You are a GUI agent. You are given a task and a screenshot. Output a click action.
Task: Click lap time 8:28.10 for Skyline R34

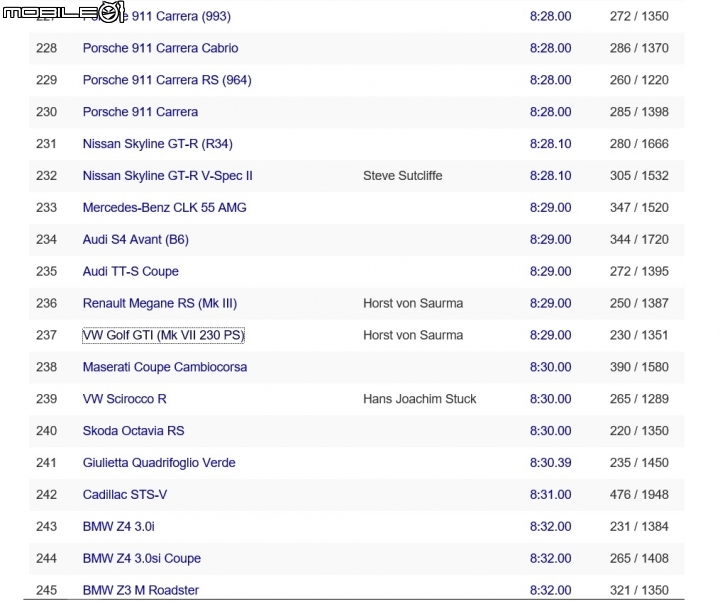click(x=551, y=144)
